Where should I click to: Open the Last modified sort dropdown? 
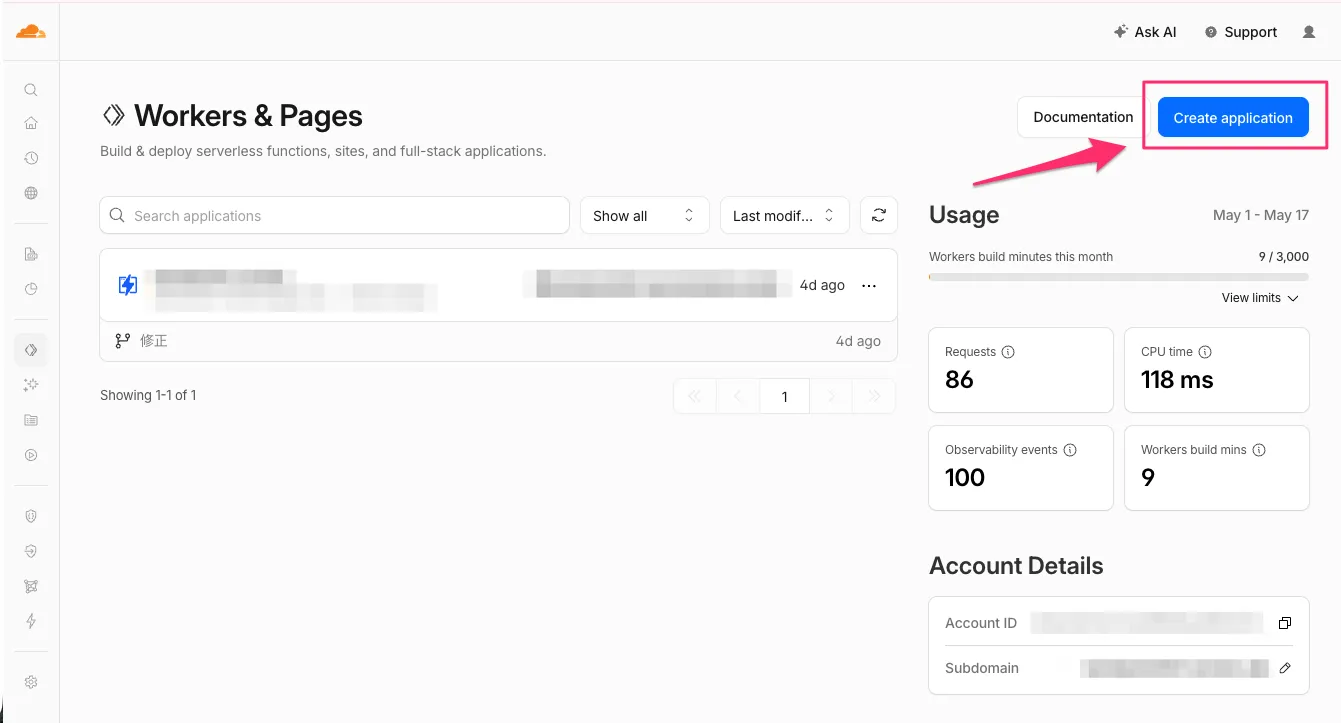(x=785, y=215)
